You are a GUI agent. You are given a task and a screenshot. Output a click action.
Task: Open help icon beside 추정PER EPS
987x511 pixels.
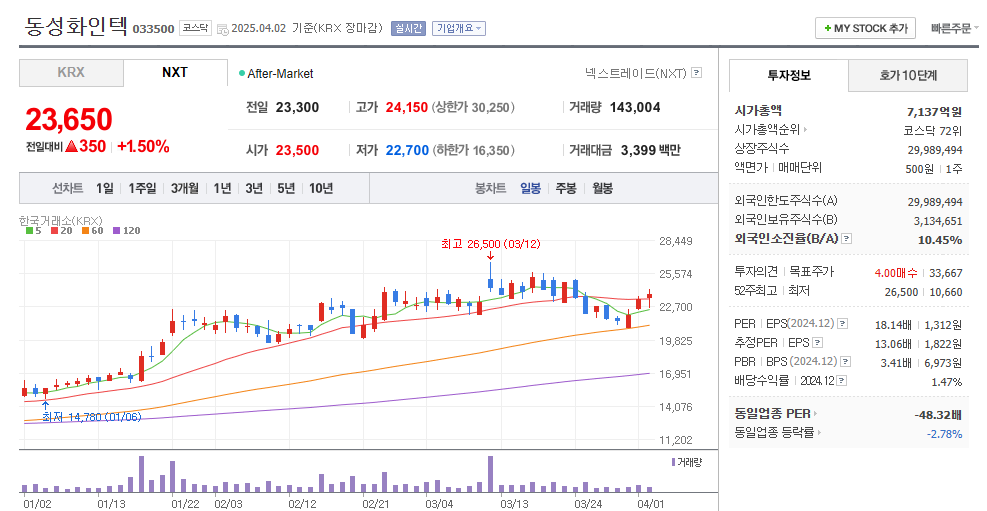818,343
